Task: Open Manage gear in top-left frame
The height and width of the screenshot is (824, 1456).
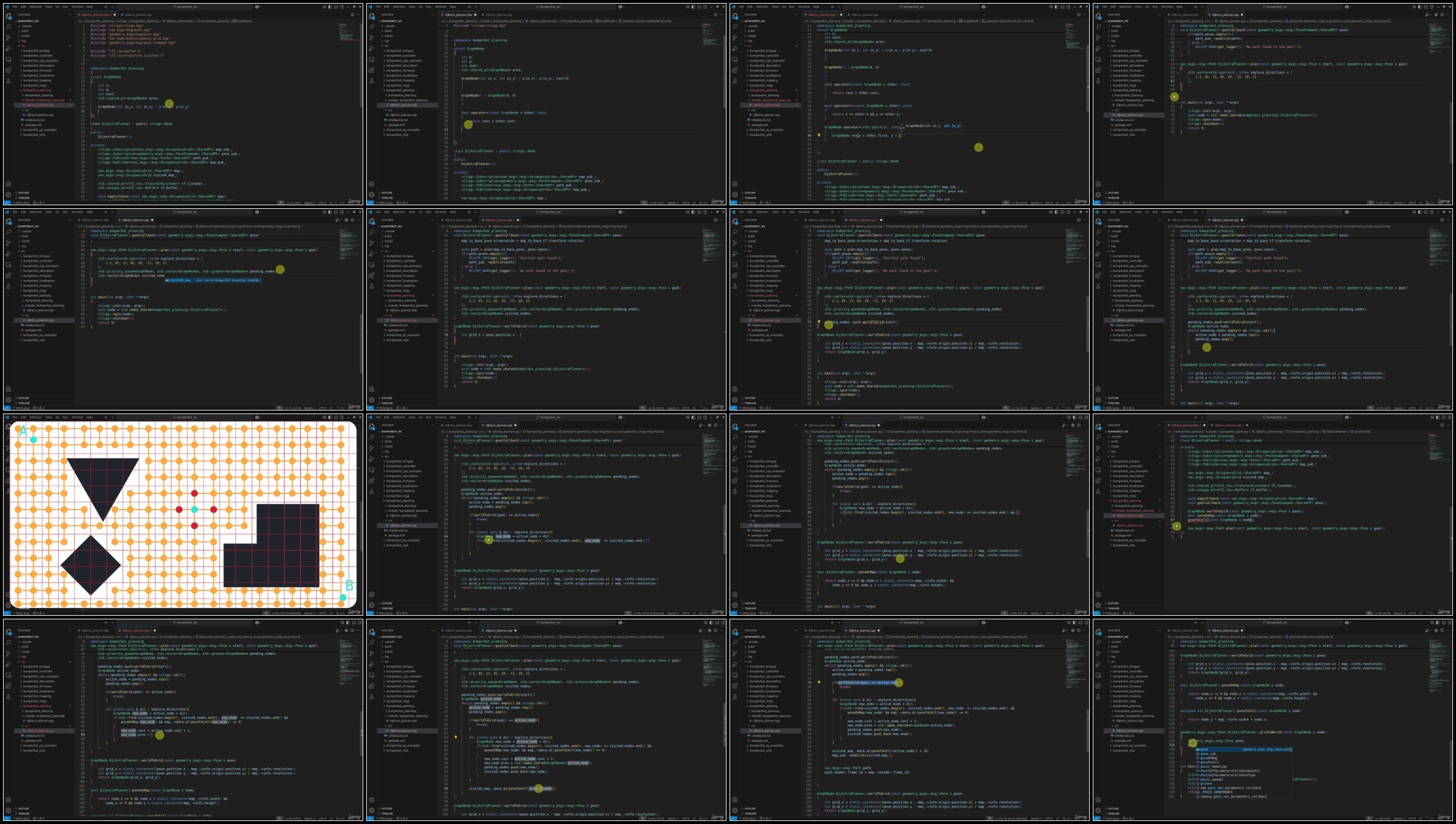Action: 8,194
